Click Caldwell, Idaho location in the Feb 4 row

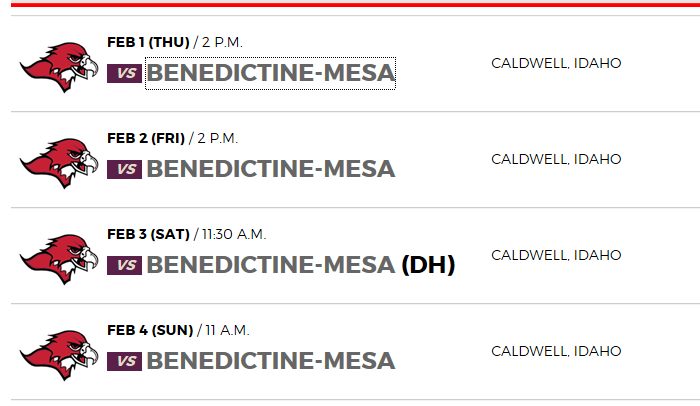(556, 351)
